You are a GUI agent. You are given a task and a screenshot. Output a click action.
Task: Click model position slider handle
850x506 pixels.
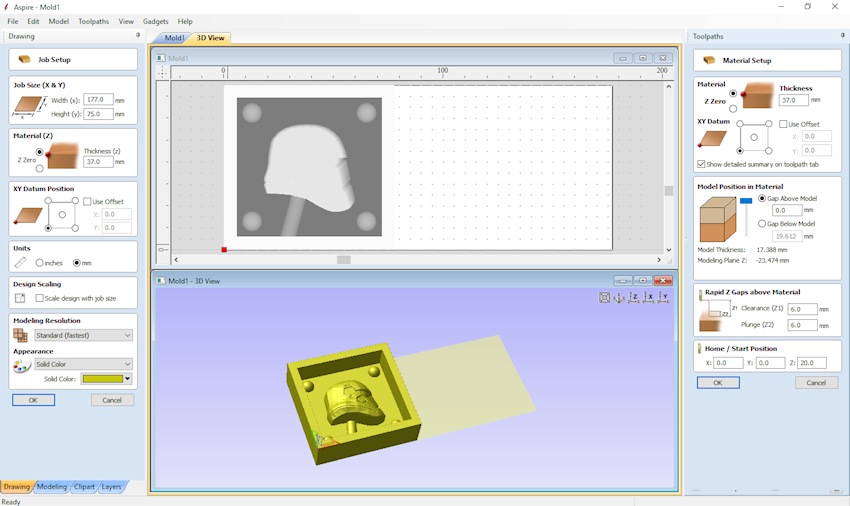pyautogui.click(x=746, y=201)
